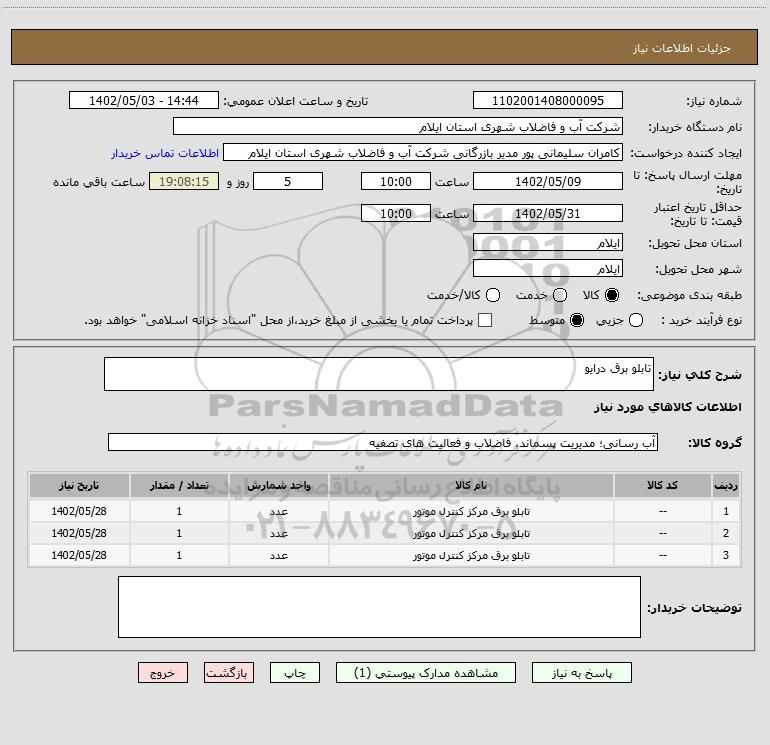Choose the متوسط purchase process option
Screen dimensions: 770x745
[x=577, y=321]
